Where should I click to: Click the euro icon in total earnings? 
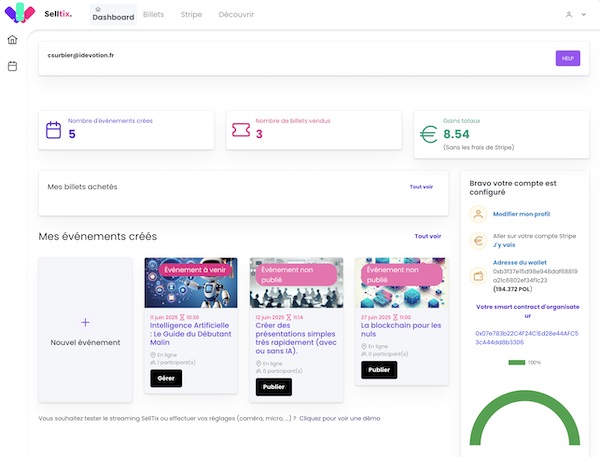(429, 133)
